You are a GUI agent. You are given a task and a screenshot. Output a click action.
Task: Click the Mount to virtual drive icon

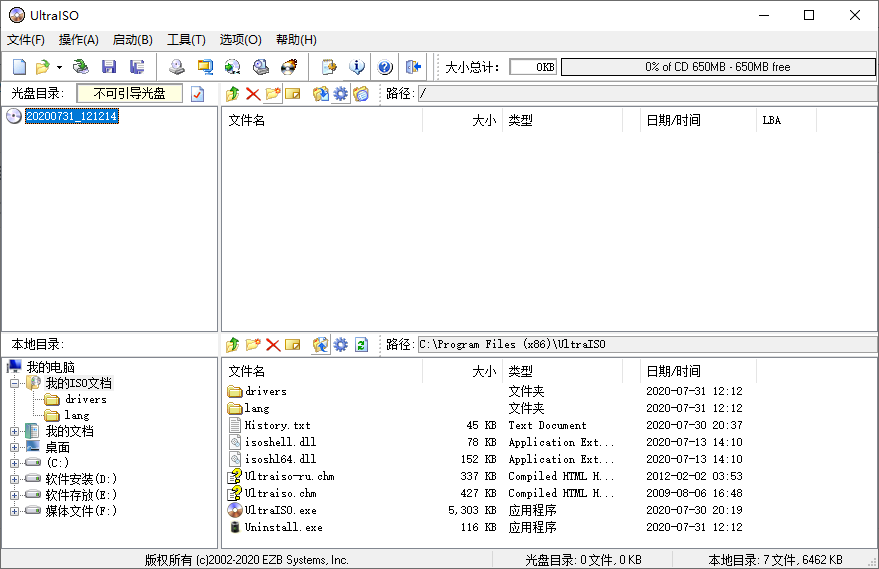click(x=261, y=67)
